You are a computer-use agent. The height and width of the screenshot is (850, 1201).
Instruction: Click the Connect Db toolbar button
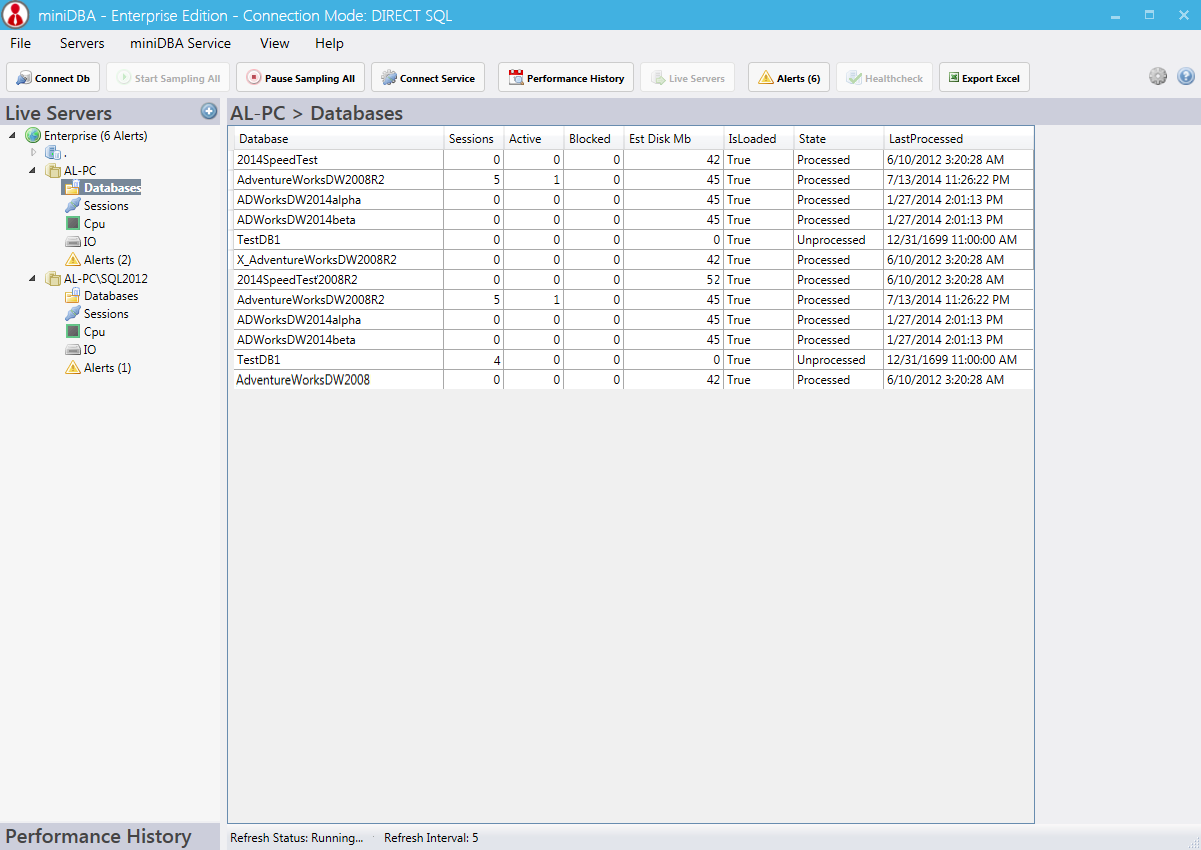(x=53, y=78)
